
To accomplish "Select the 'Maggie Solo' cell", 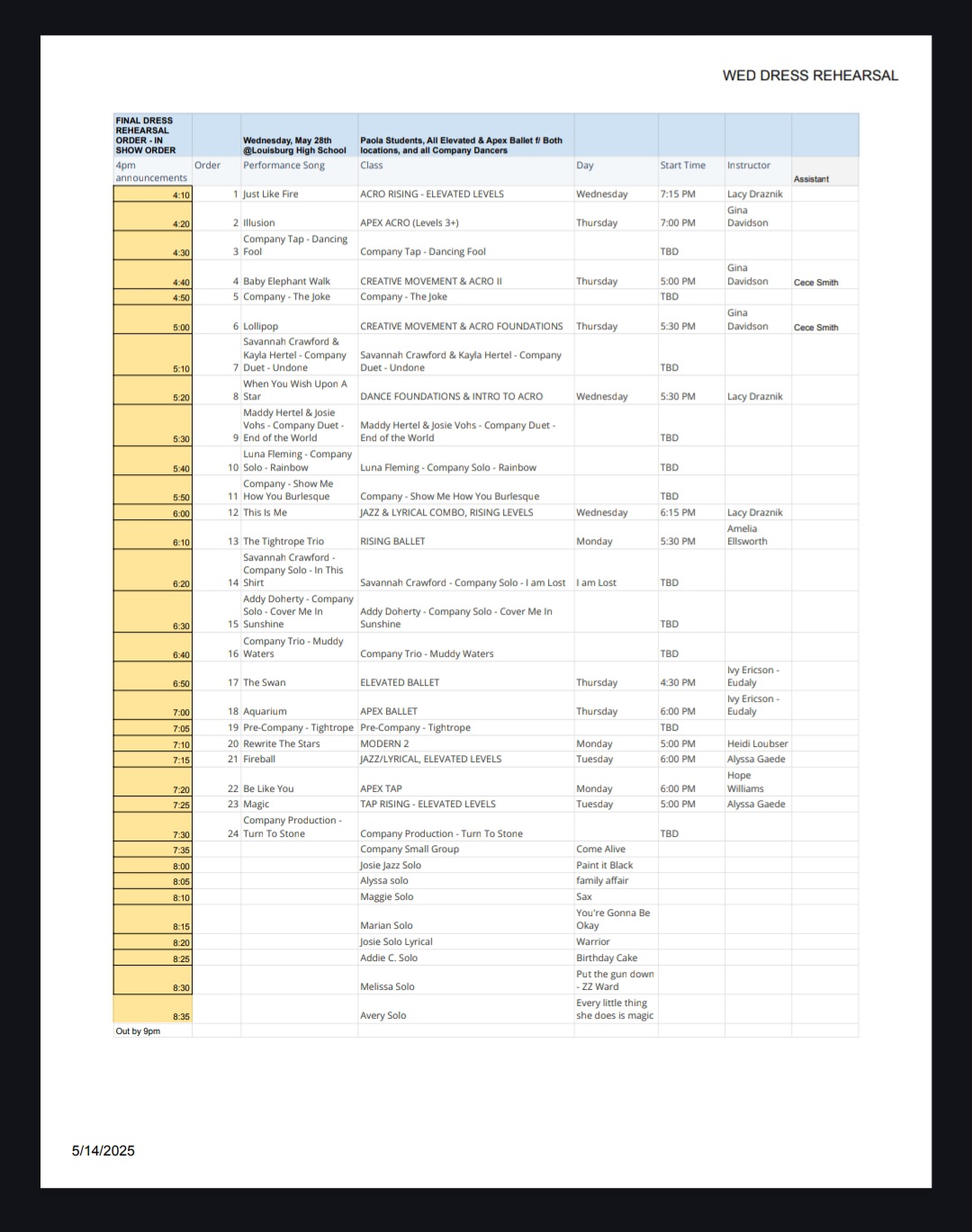I will pyautogui.click(x=465, y=897).
